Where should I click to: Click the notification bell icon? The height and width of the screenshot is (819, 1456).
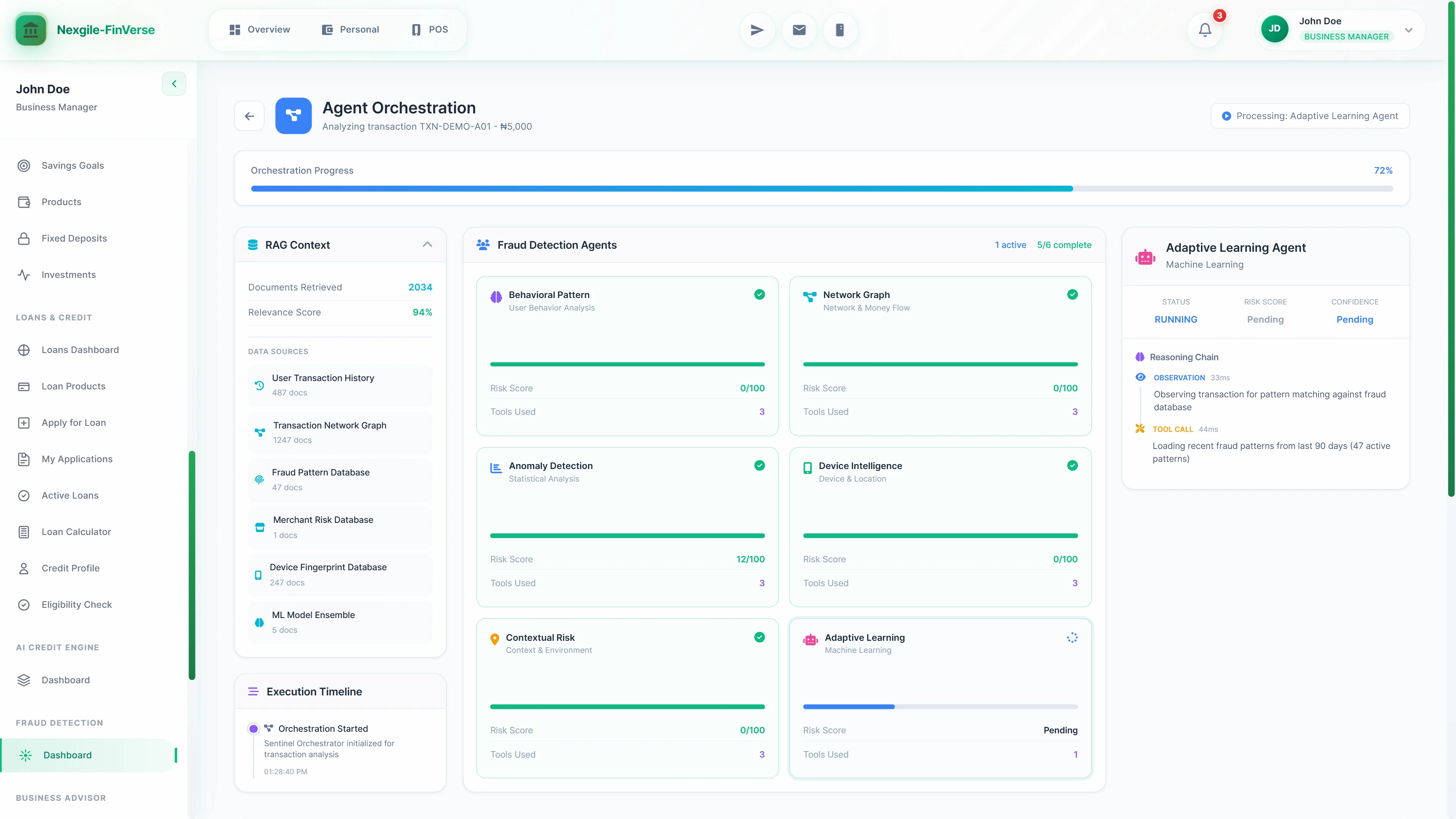[x=1205, y=30]
